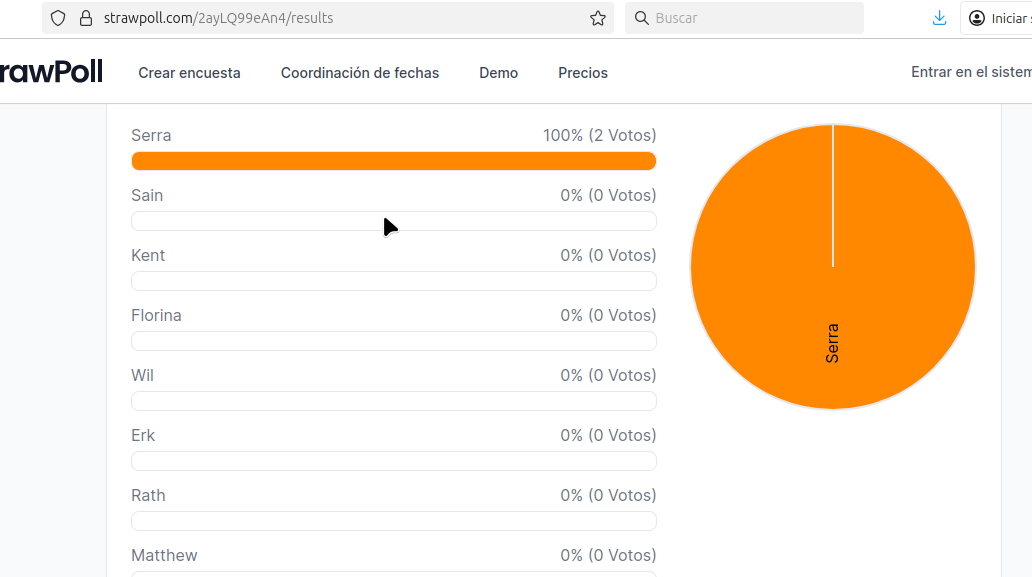Click the "Sain" option label
Viewport: 1032px width, 577px height.
(147, 195)
